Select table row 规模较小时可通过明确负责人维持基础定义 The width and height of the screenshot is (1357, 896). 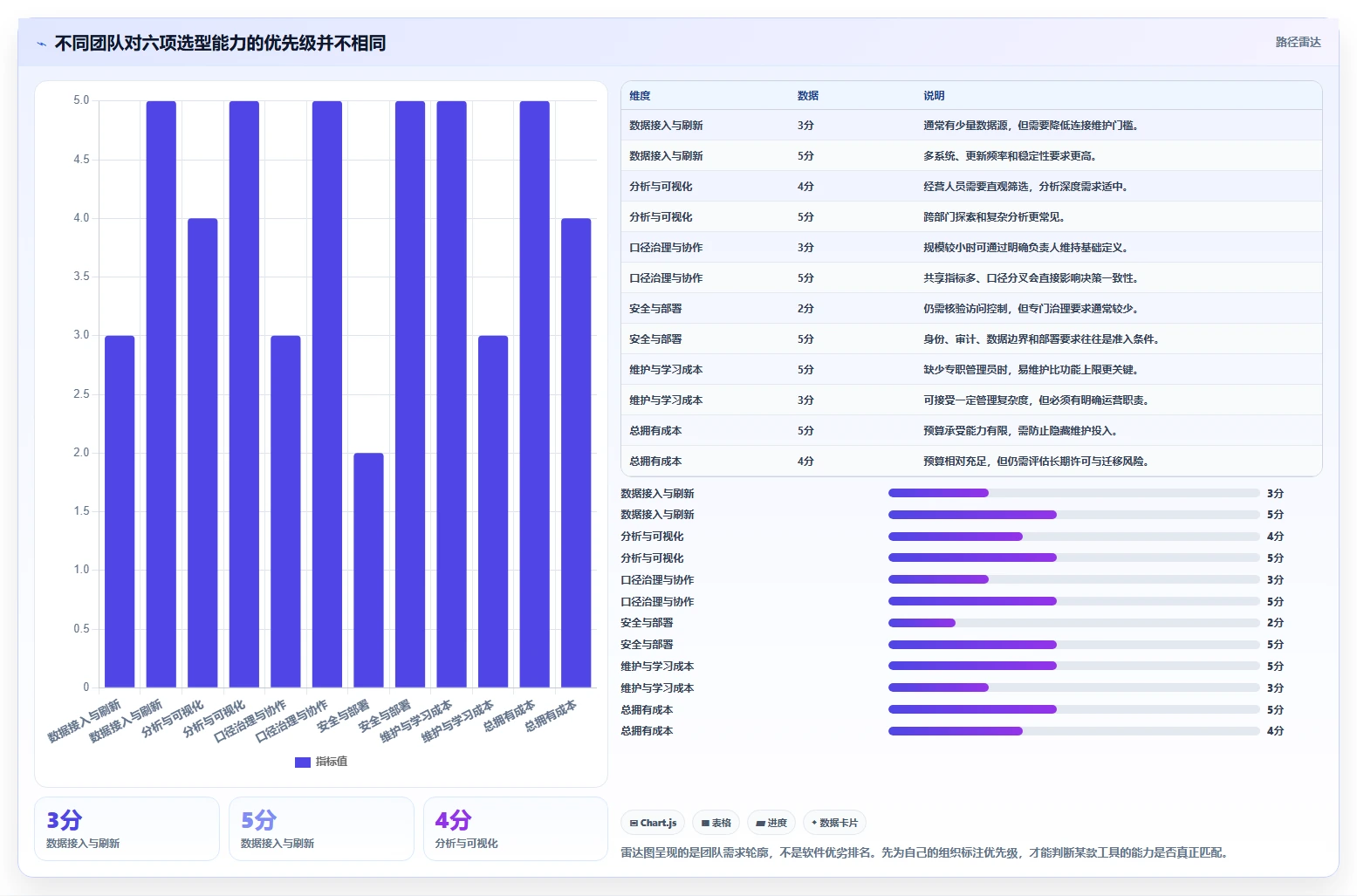pos(971,248)
